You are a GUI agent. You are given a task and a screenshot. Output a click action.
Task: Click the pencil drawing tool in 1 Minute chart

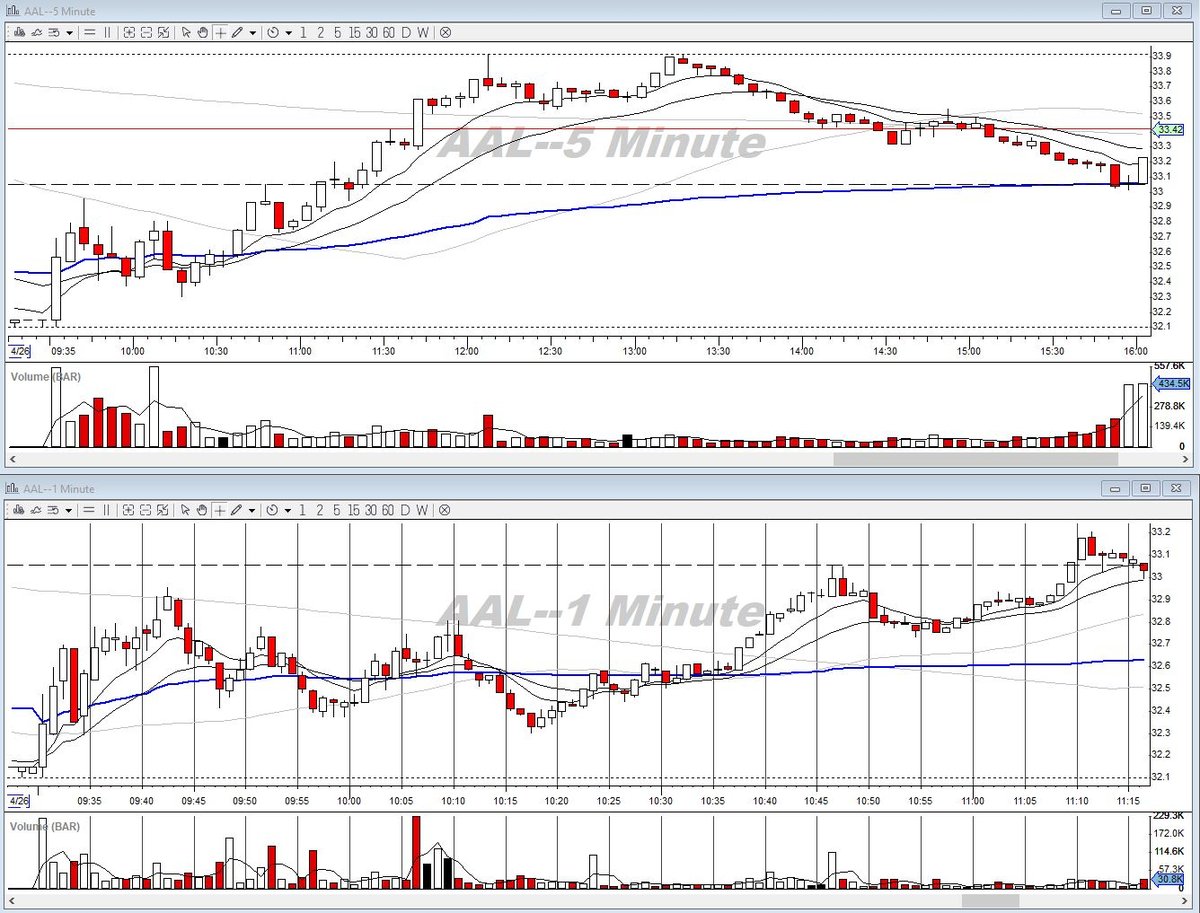click(x=237, y=509)
